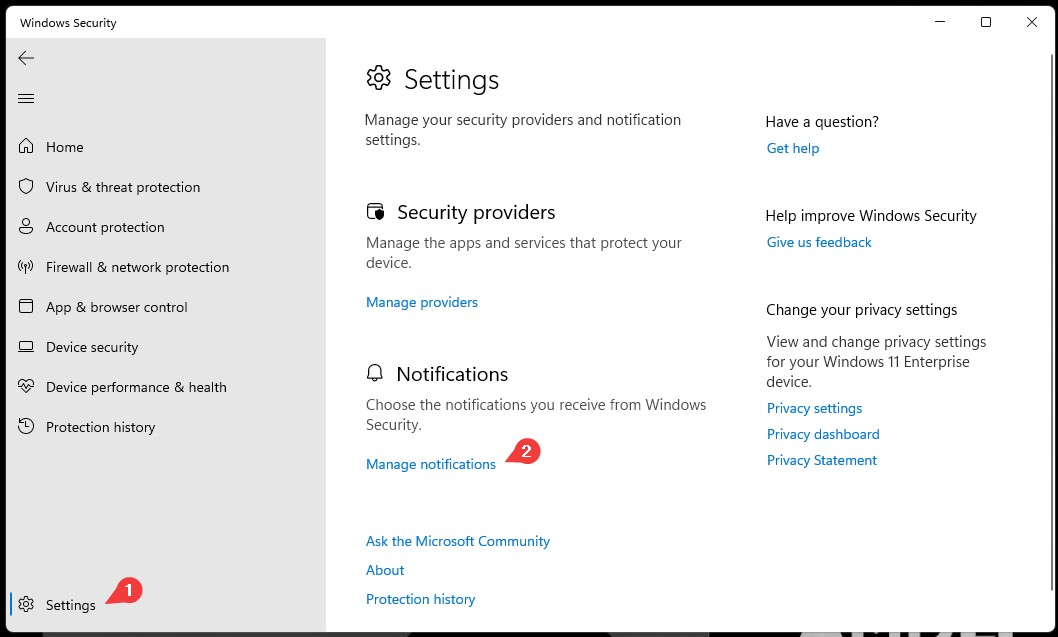Open Manage providers link

coord(421,302)
